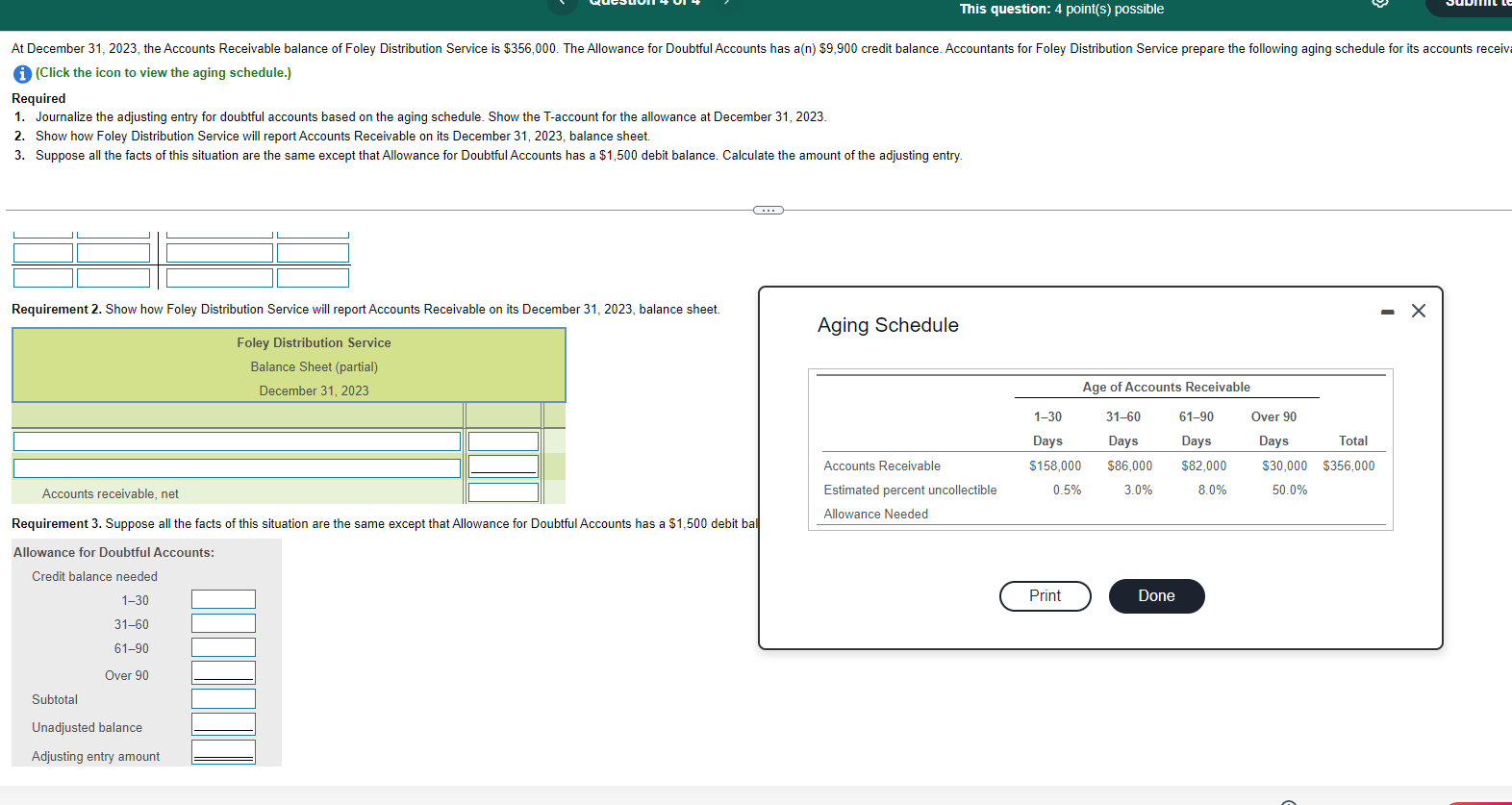Select the first balance sheet description field
1512x805 pixels.
point(237,441)
